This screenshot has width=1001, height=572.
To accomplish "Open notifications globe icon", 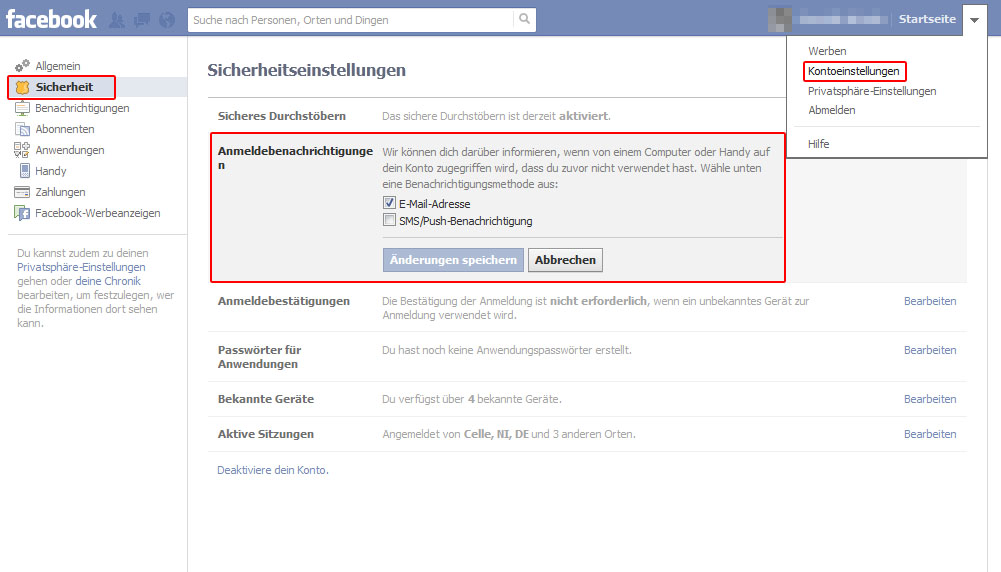I will pos(167,20).
